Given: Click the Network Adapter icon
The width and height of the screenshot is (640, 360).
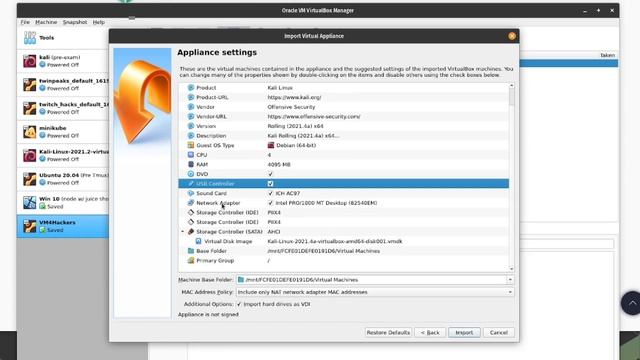Looking at the screenshot, I should (x=191, y=203).
